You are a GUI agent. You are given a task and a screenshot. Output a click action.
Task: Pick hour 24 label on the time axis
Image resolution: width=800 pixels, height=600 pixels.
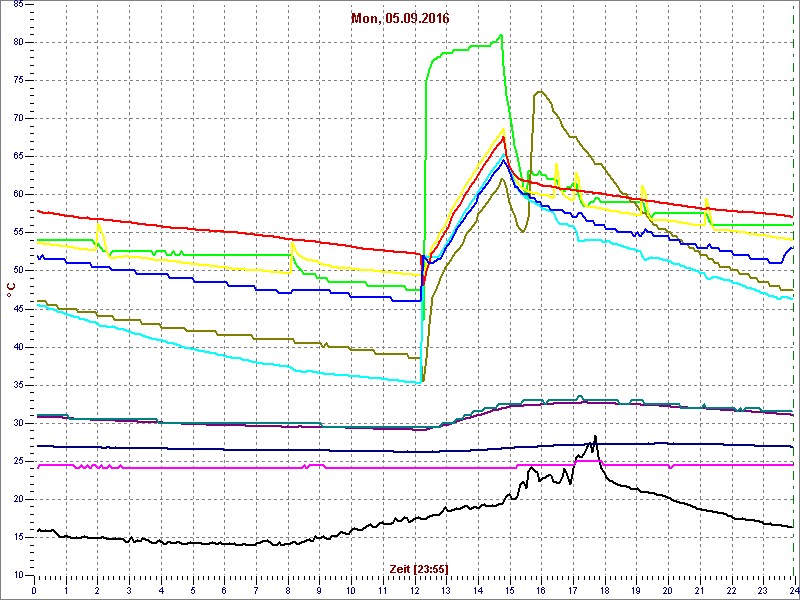793,589
